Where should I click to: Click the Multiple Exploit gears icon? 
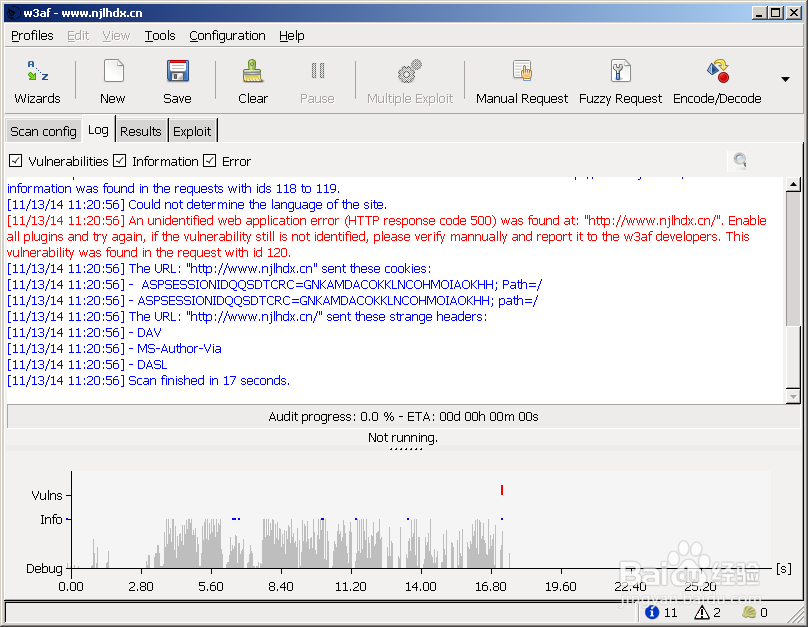click(x=410, y=71)
